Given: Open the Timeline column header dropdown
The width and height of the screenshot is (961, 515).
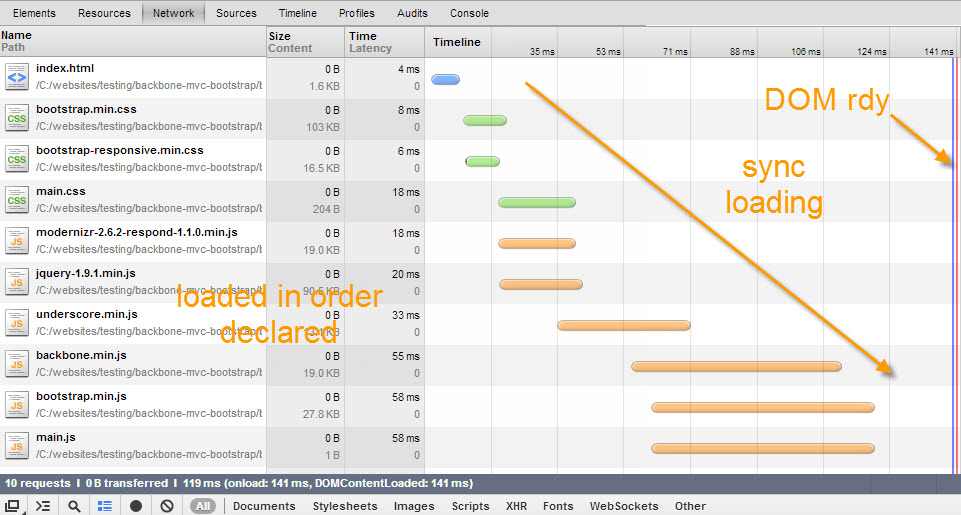Looking at the screenshot, I should pyautogui.click(x=457, y=42).
